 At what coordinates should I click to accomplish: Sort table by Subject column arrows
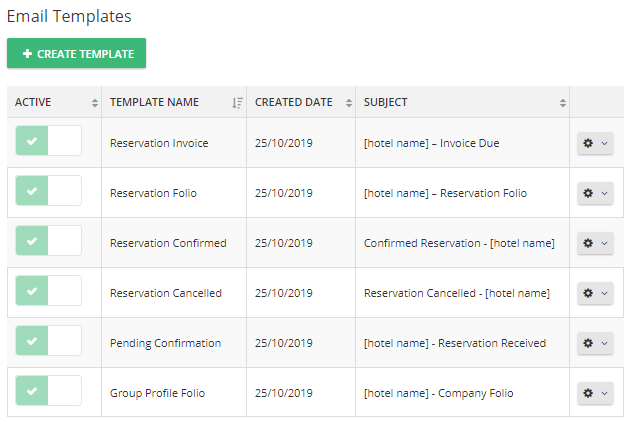[x=563, y=103]
